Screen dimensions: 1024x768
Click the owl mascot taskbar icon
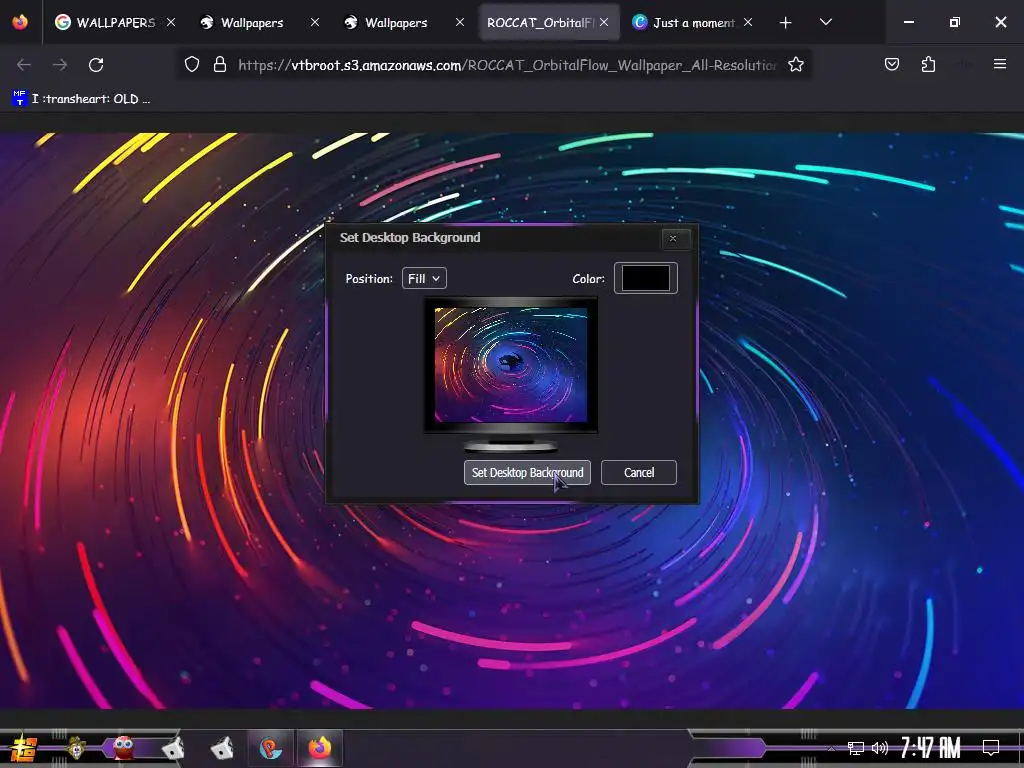(x=76, y=748)
